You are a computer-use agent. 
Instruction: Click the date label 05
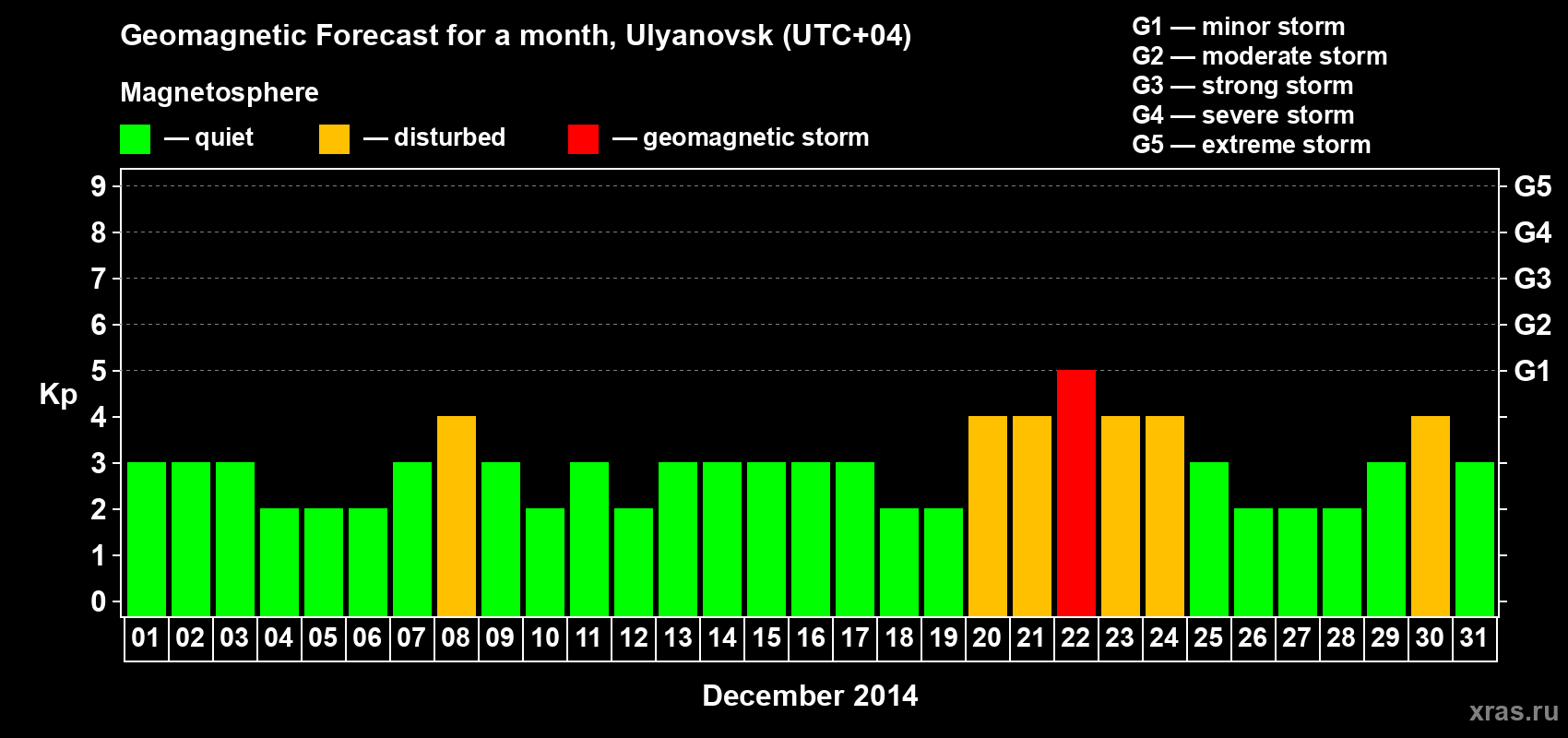coord(323,637)
